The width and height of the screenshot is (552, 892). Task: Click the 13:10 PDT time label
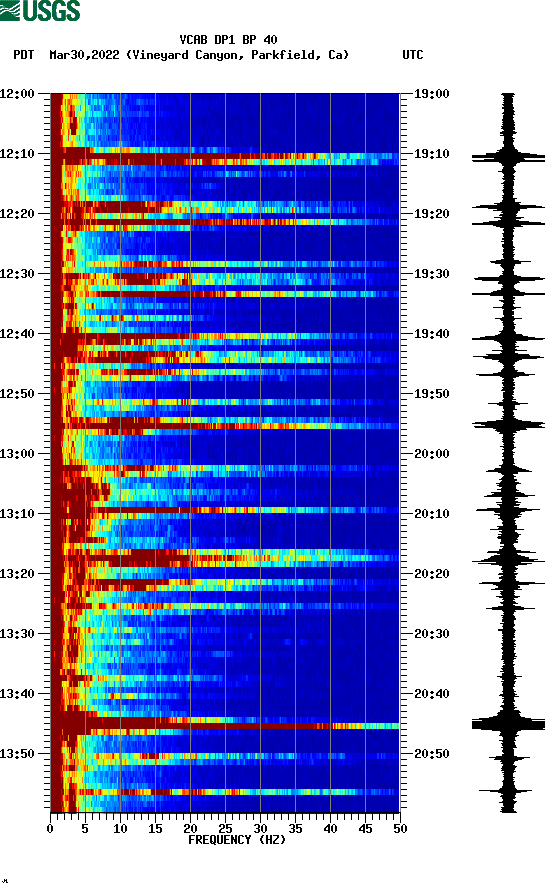(17, 514)
